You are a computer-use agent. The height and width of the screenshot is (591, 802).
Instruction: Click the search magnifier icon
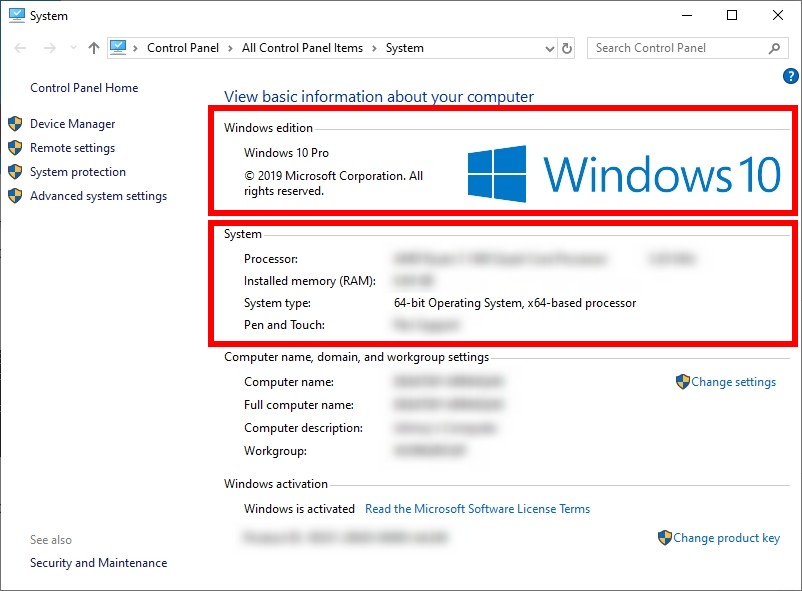click(774, 48)
